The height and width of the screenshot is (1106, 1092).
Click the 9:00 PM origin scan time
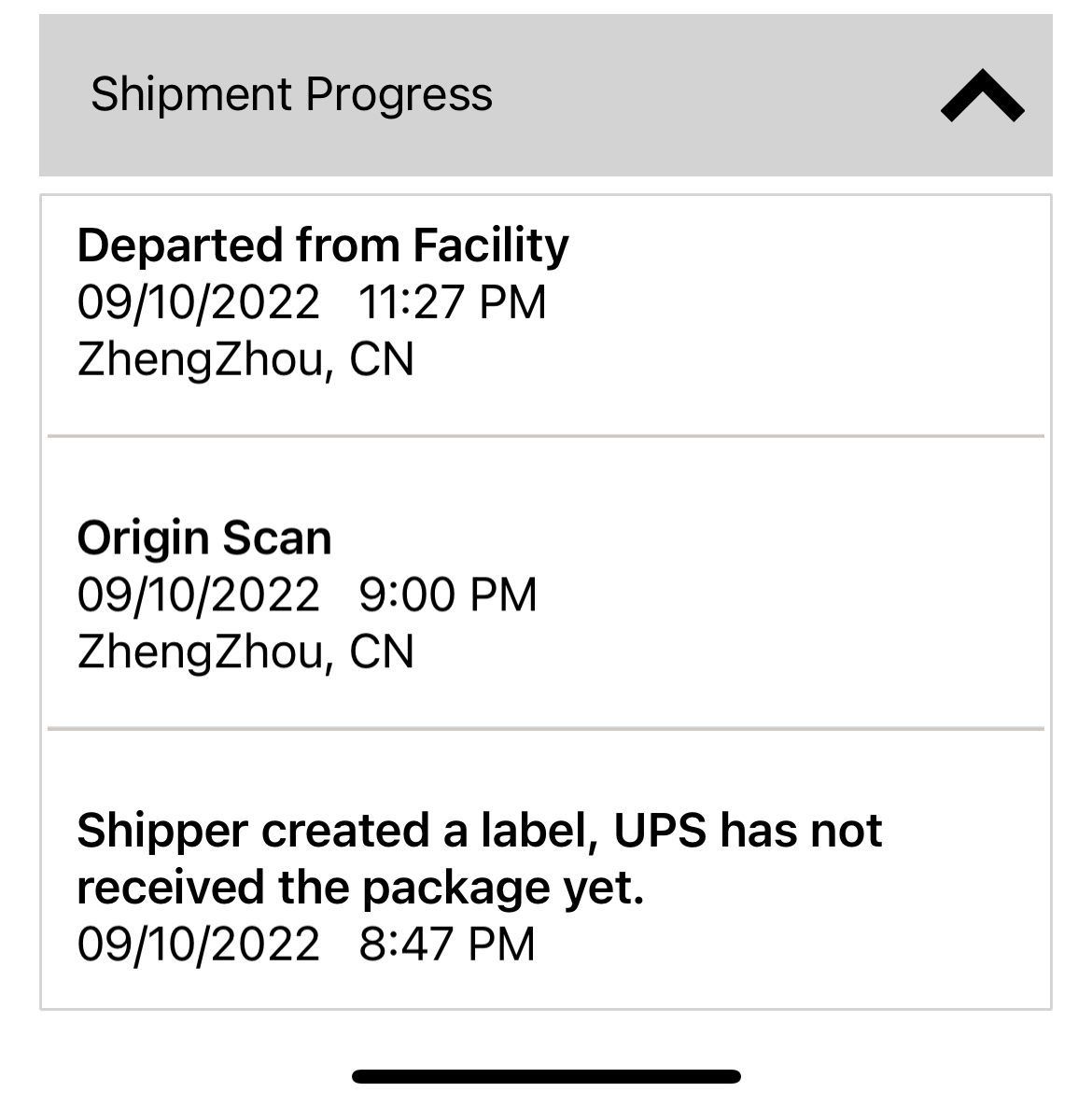(x=448, y=595)
